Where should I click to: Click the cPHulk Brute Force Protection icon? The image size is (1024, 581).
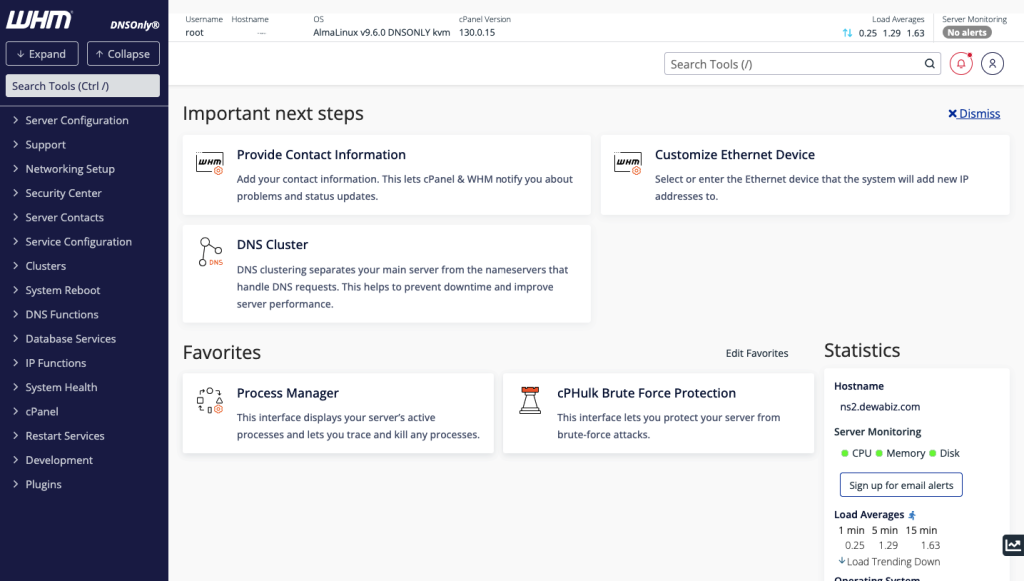[530, 401]
